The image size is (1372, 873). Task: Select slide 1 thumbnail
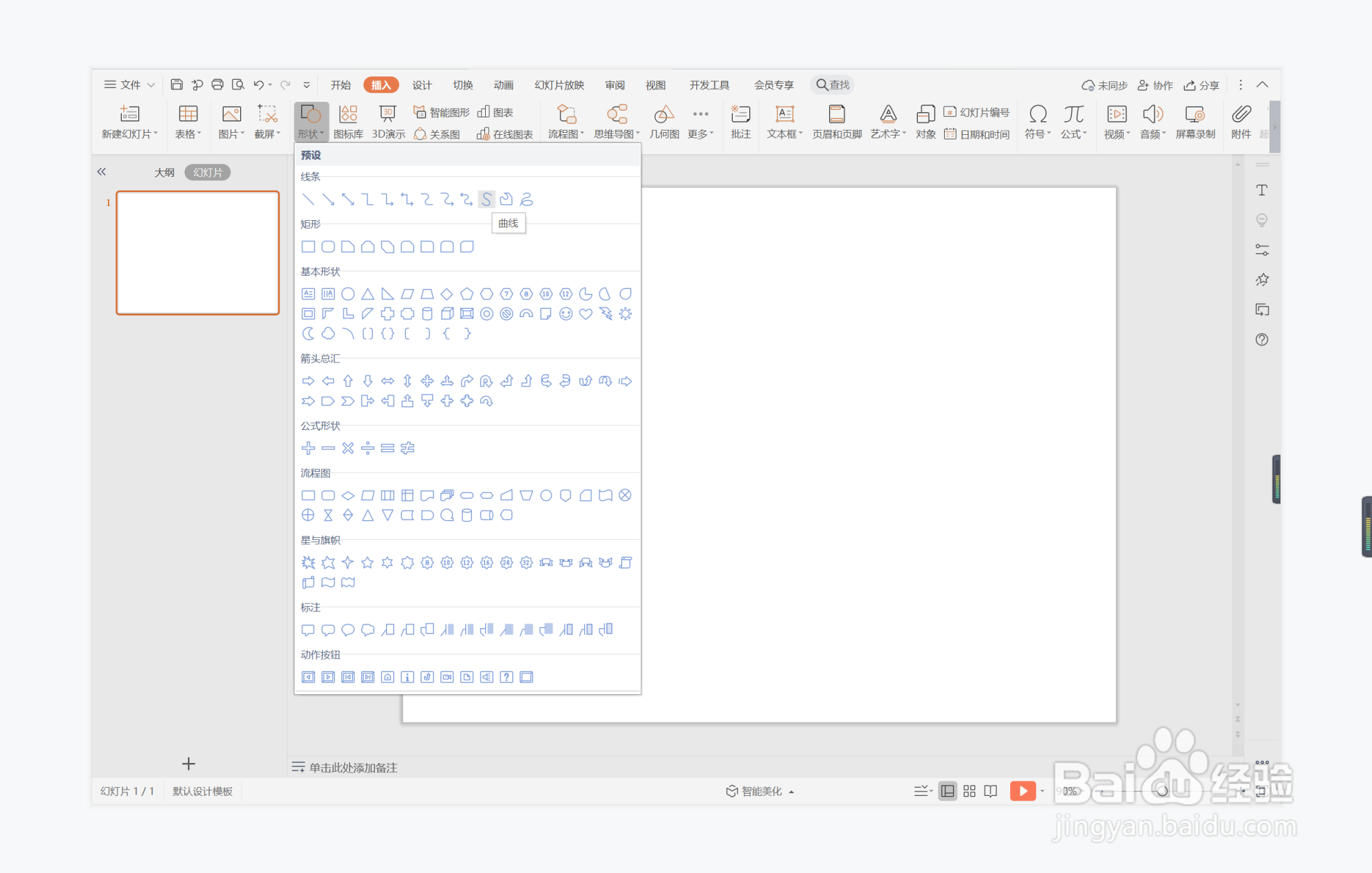[198, 252]
